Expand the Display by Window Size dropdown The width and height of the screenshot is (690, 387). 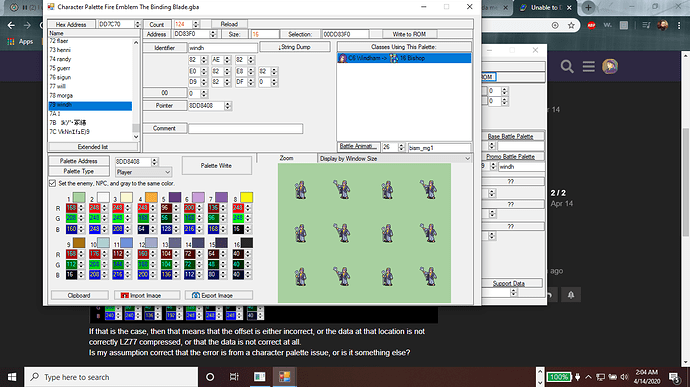point(395,158)
